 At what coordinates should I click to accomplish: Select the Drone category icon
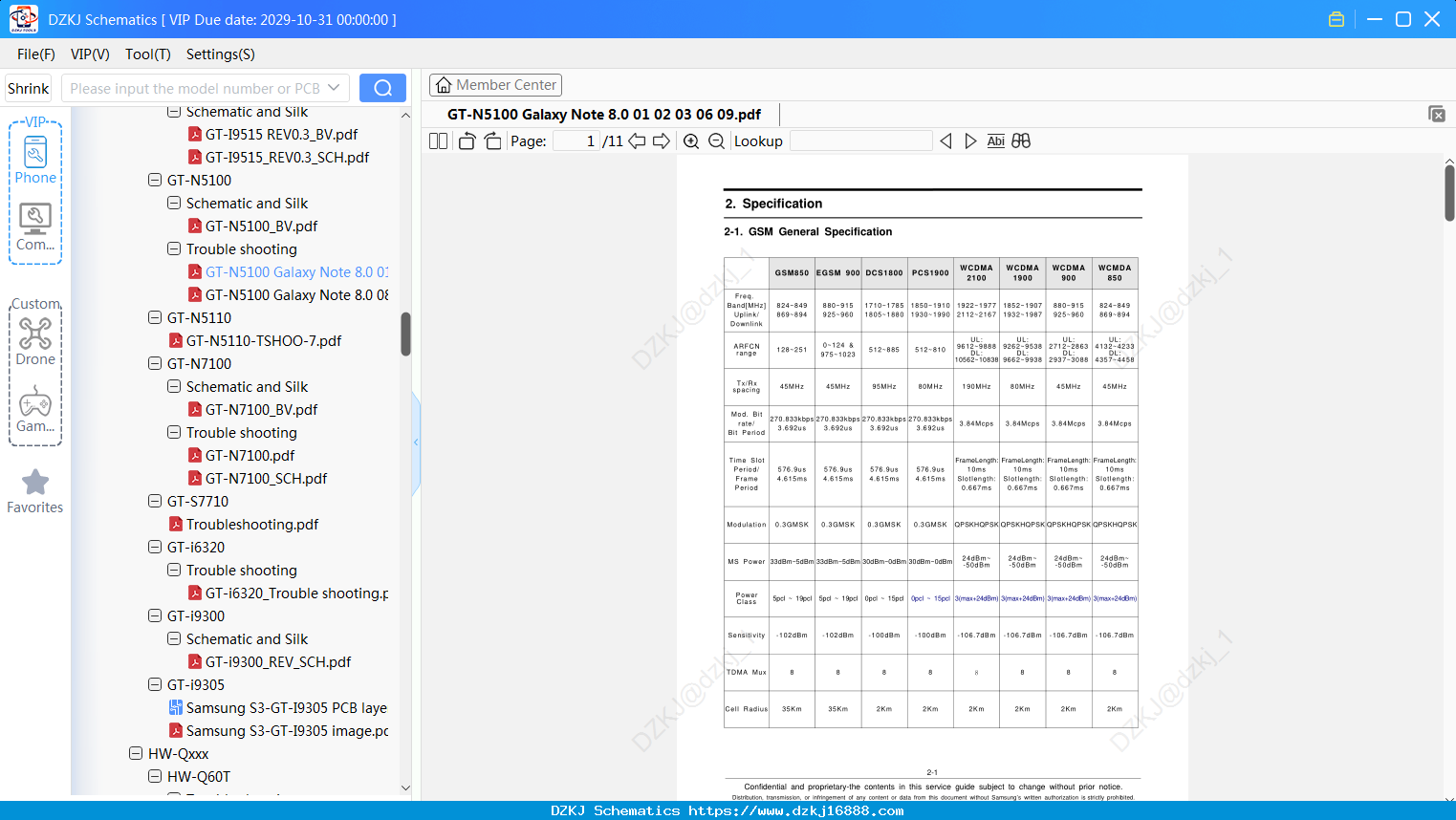click(x=35, y=341)
